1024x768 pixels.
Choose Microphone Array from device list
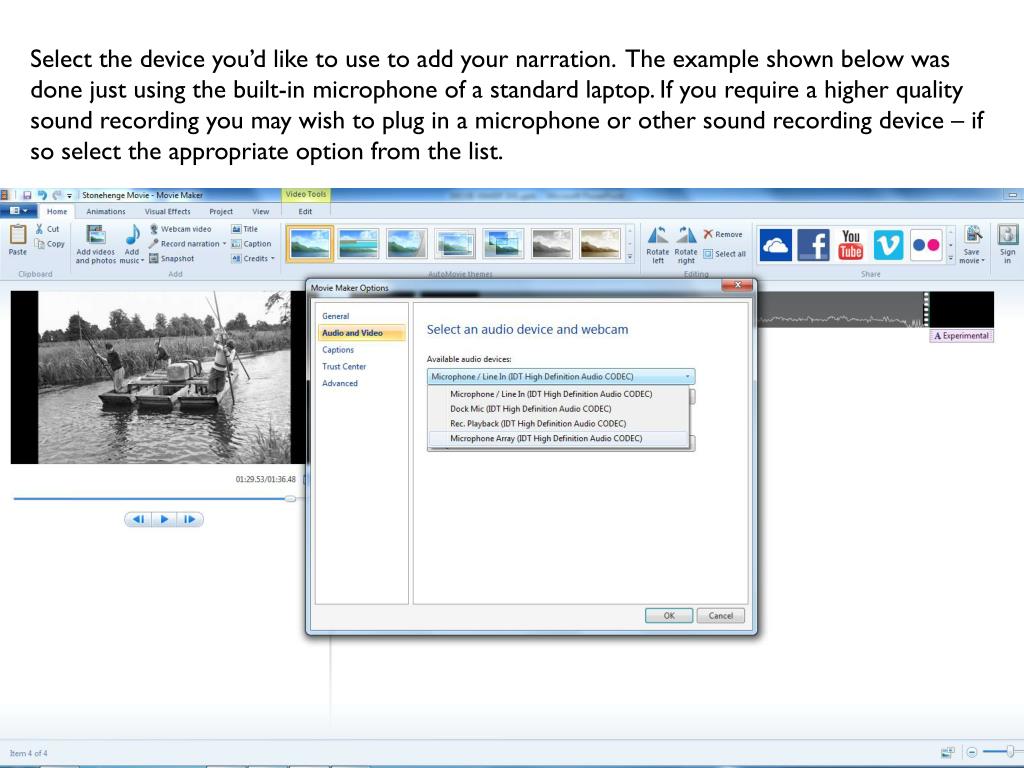pyautogui.click(x=558, y=439)
